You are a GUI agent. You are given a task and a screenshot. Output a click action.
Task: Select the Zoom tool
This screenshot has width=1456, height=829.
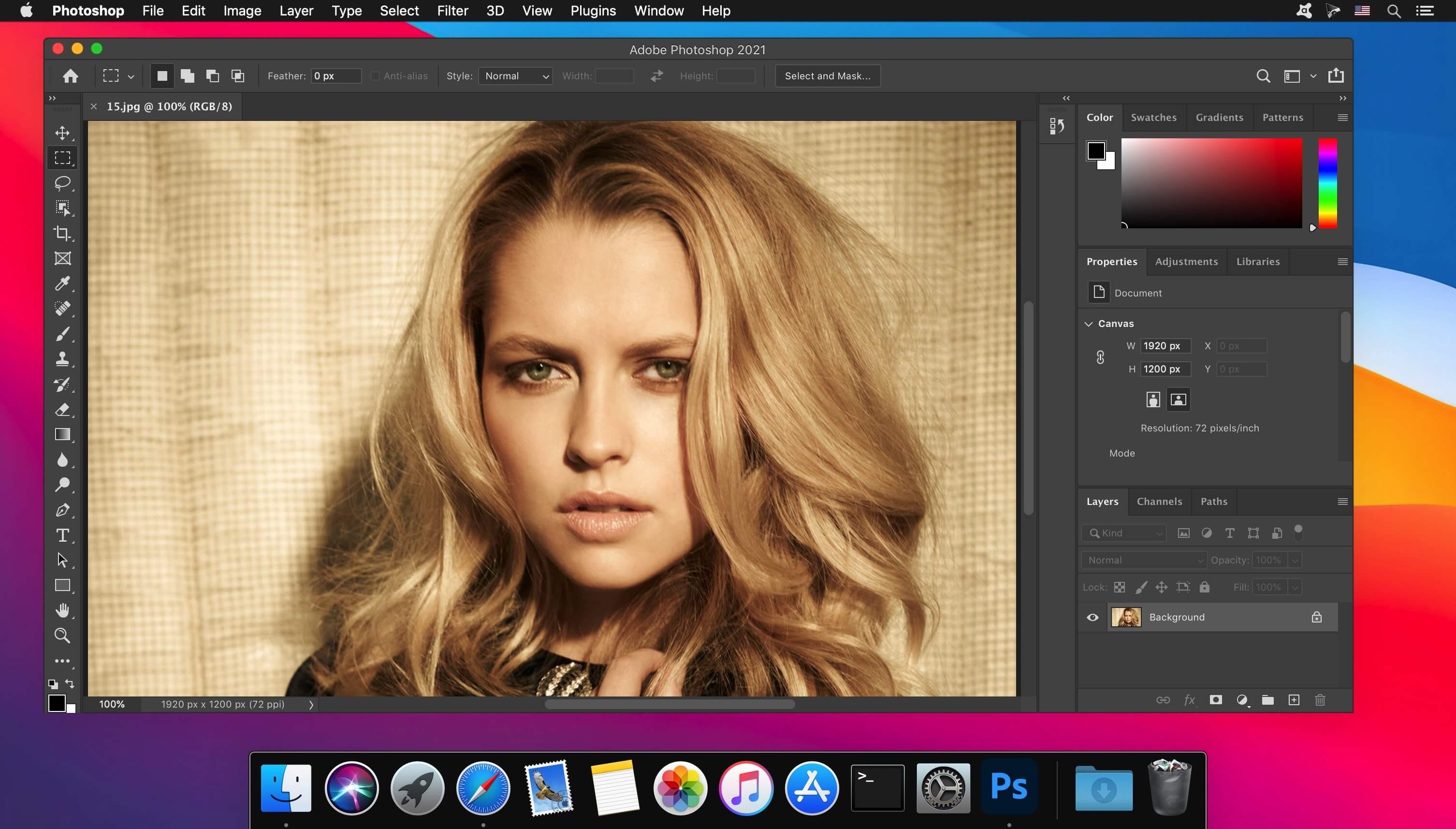pos(62,635)
